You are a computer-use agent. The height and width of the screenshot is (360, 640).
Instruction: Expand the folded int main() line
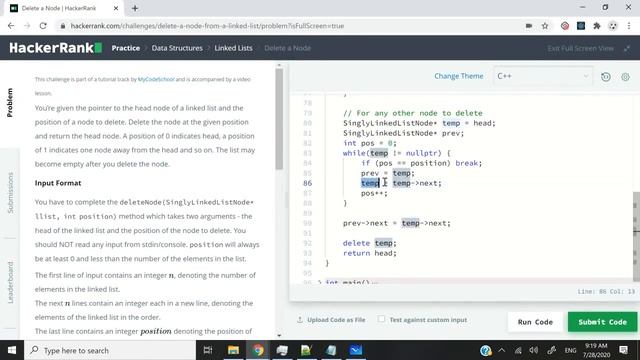pos(320,282)
